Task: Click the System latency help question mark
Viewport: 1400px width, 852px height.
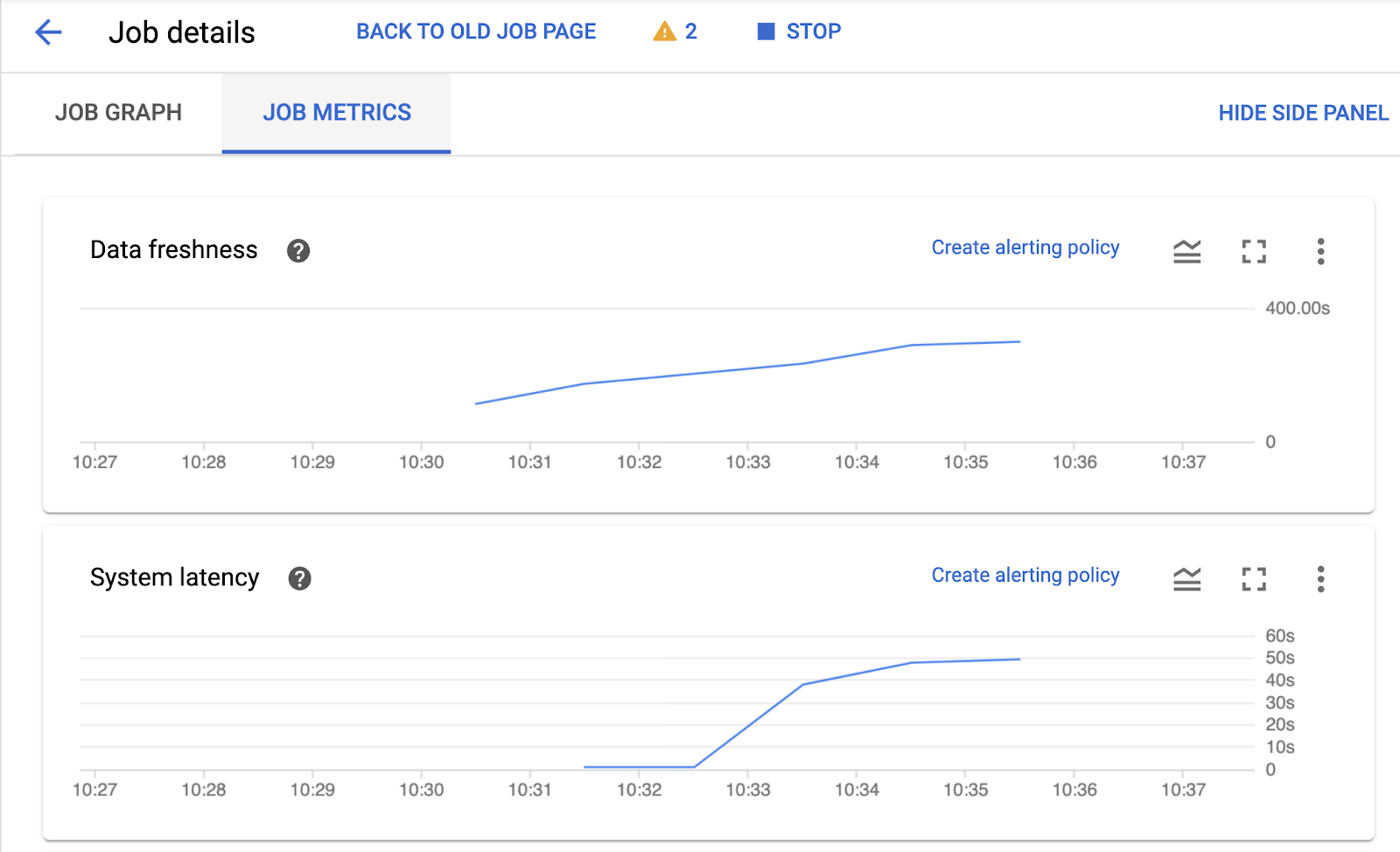Action: tap(299, 578)
